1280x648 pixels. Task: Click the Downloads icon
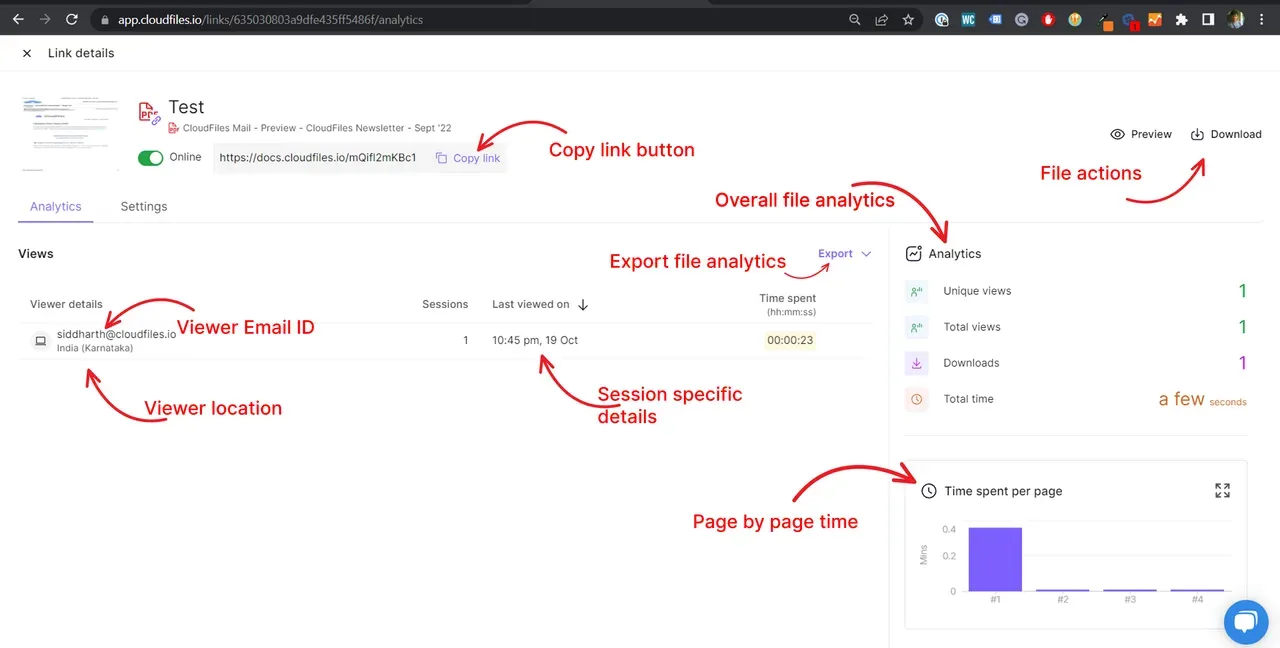915,363
